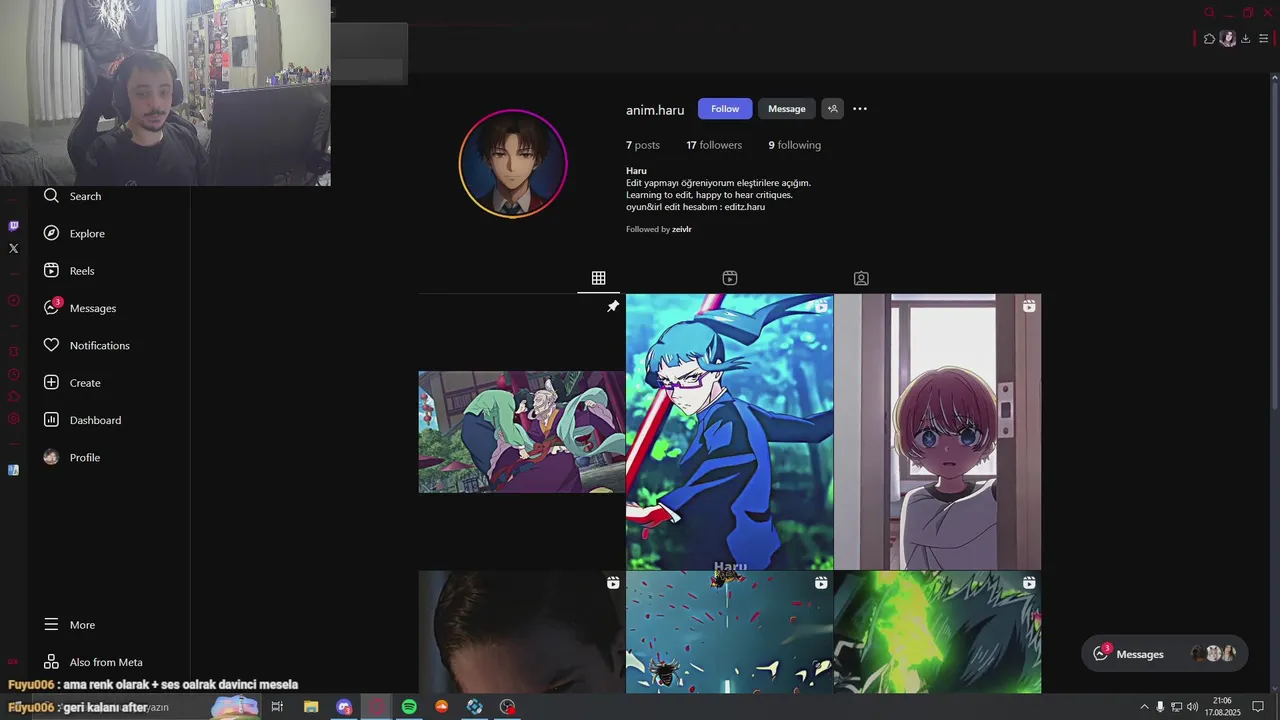Screen dimensions: 1280x720
Task: Open the green flame reel thumbnail
Action: coord(938,632)
